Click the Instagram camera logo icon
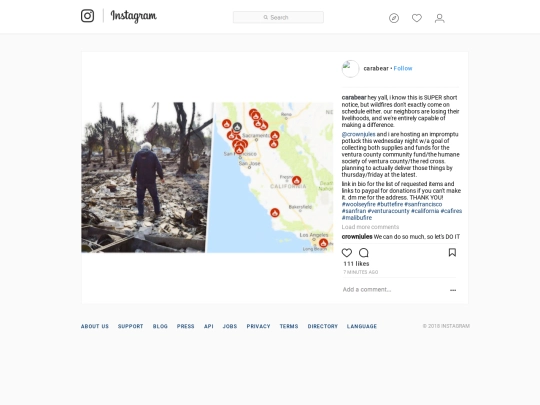Image resolution: width=540 pixels, height=405 pixels. point(87,16)
